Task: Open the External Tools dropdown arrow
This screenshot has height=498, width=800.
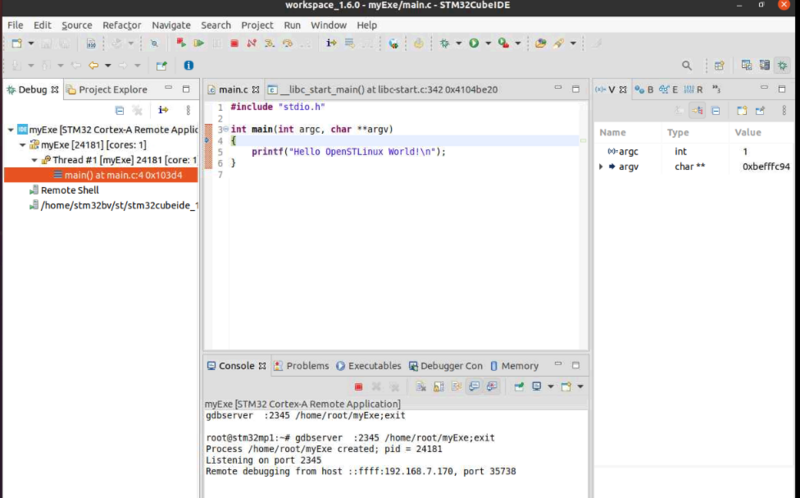Action: pos(518,43)
